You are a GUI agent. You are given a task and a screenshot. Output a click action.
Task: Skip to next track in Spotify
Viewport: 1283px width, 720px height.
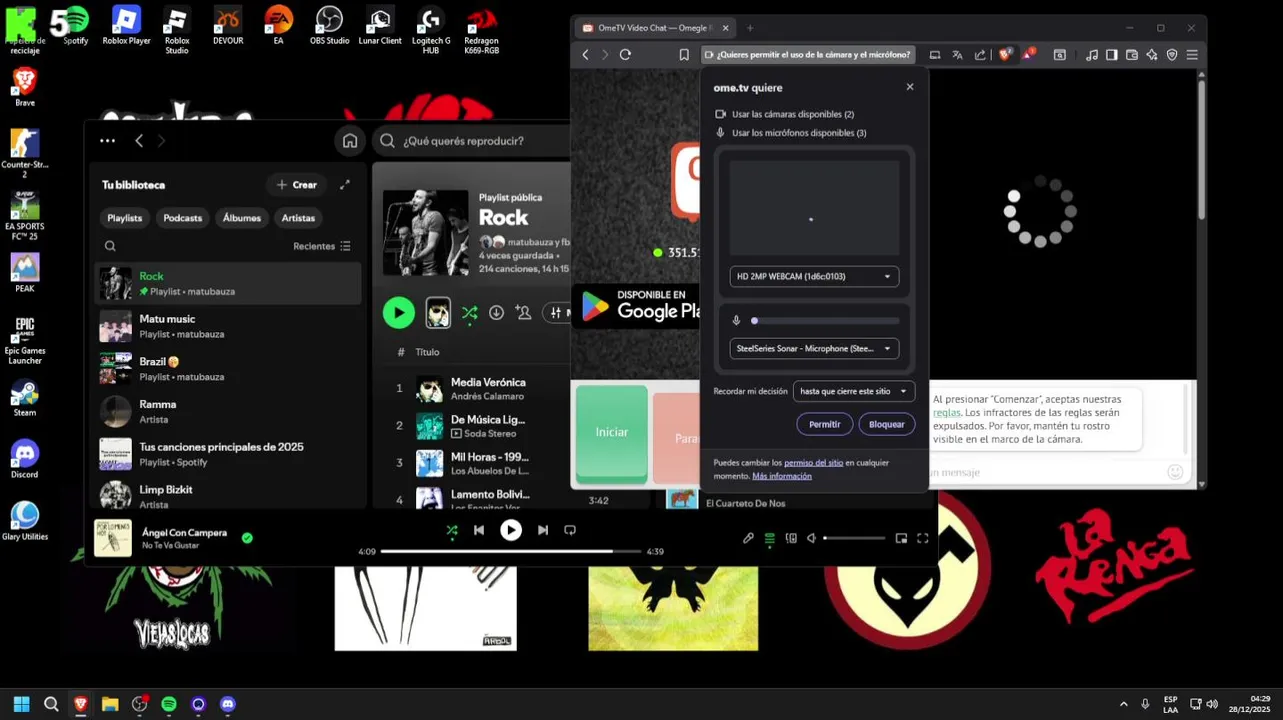pos(543,530)
